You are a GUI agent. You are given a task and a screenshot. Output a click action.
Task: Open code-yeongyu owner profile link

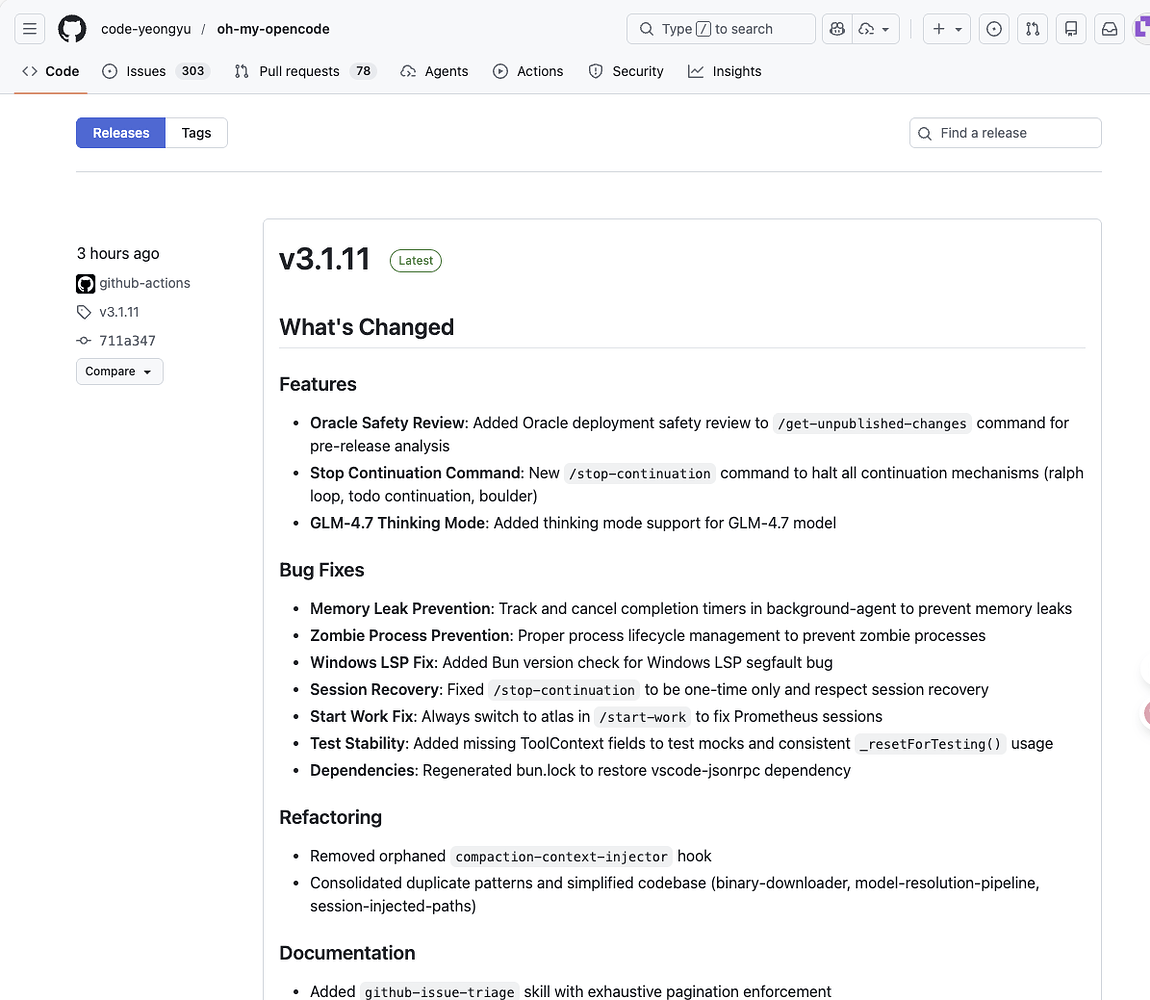146,29
